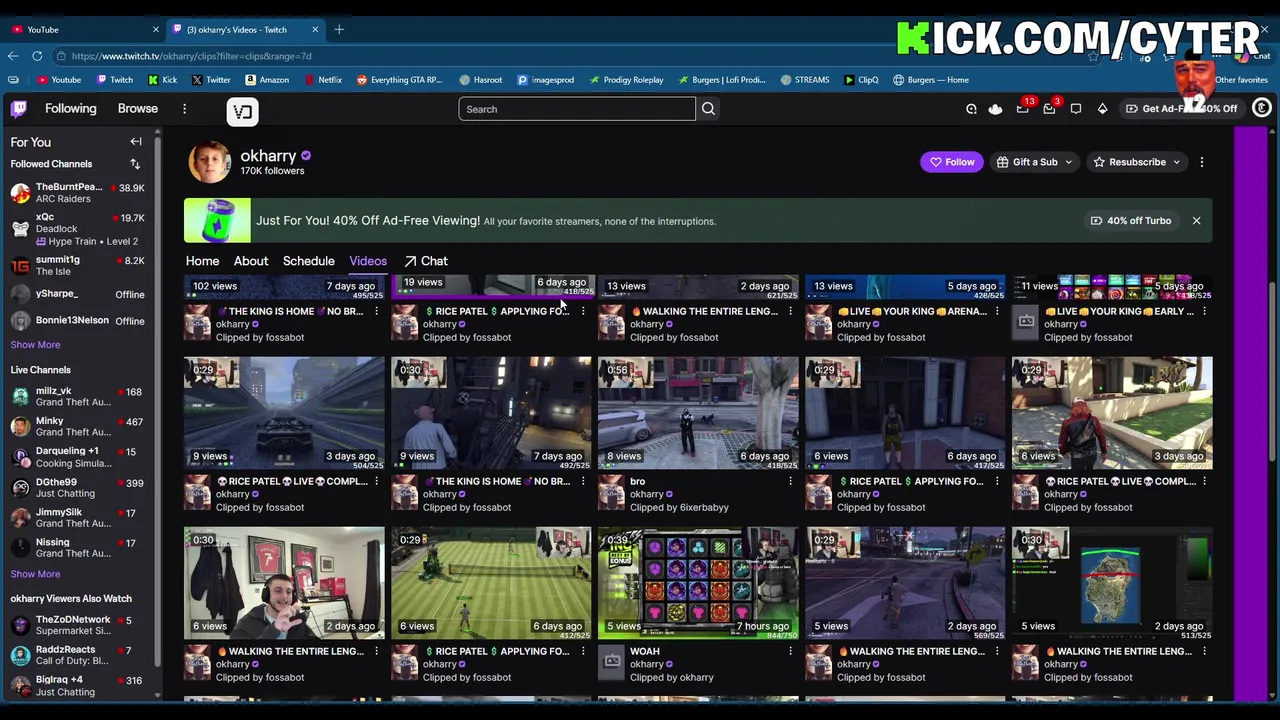Click the search magnifier button
Viewport: 1280px width, 720px height.
tap(708, 109)
